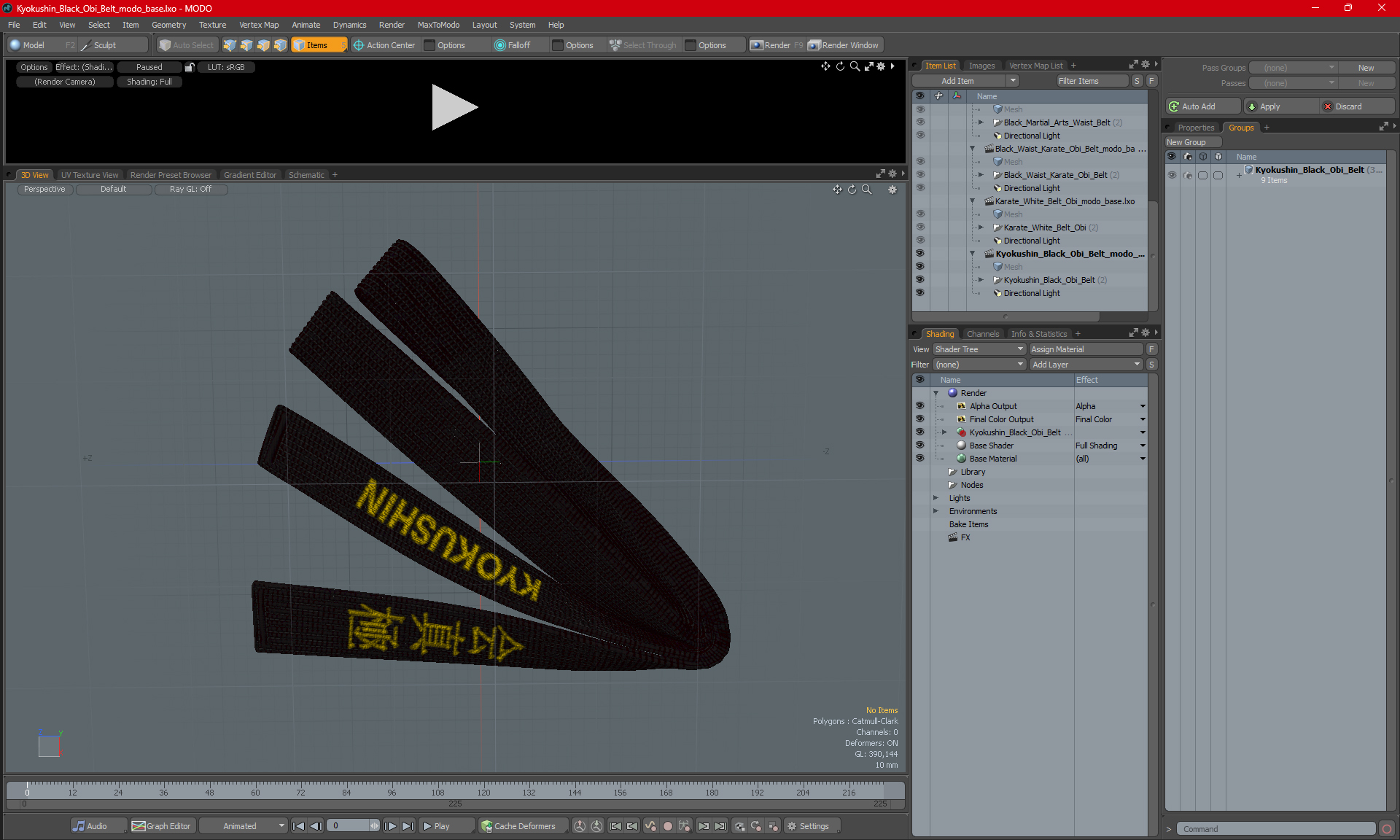1400x840 pixels.
Task: Open 3D viewport gear settings icon
Action: (892, 190)
